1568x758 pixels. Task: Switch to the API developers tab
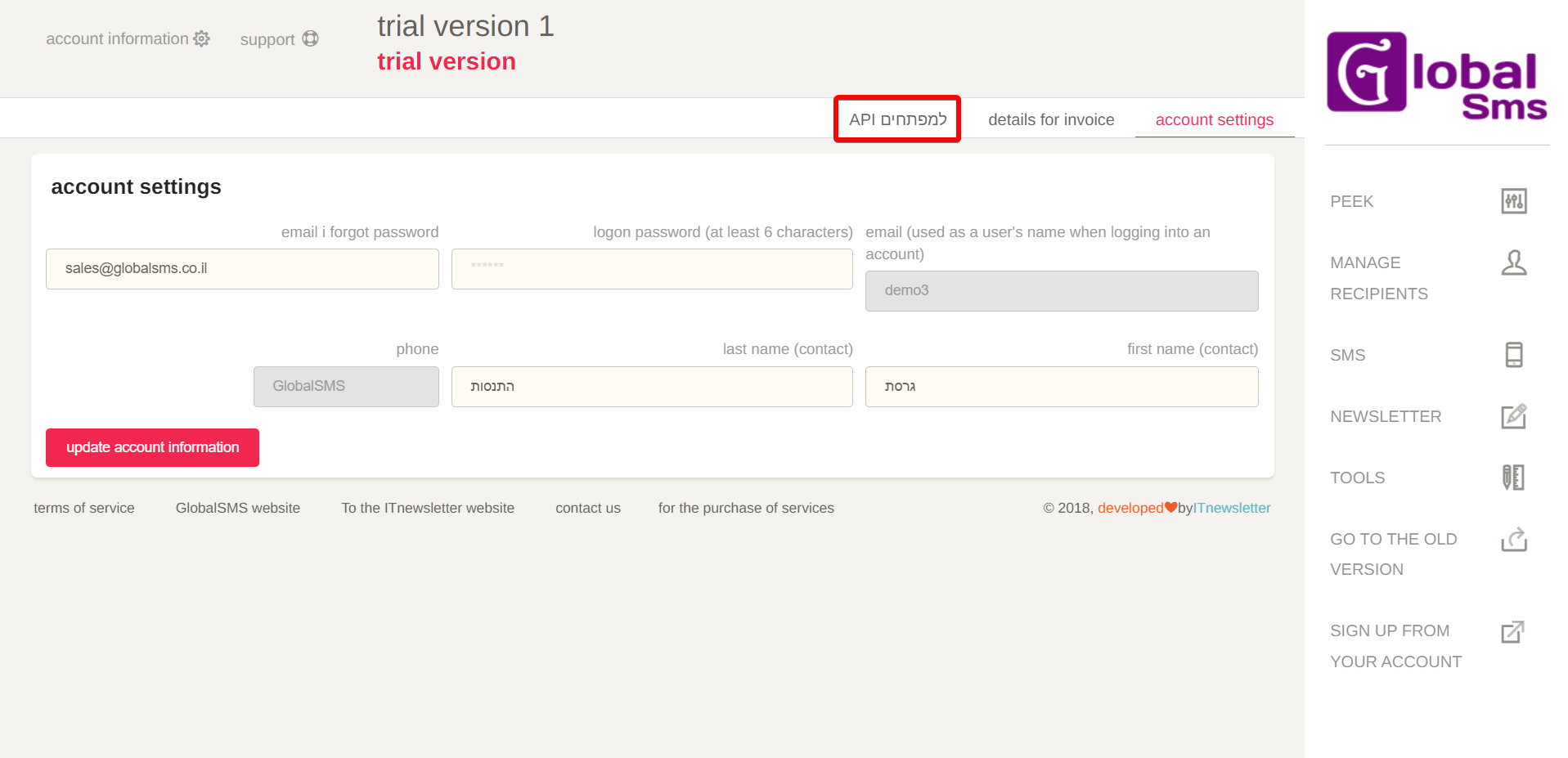pos(897,119)
